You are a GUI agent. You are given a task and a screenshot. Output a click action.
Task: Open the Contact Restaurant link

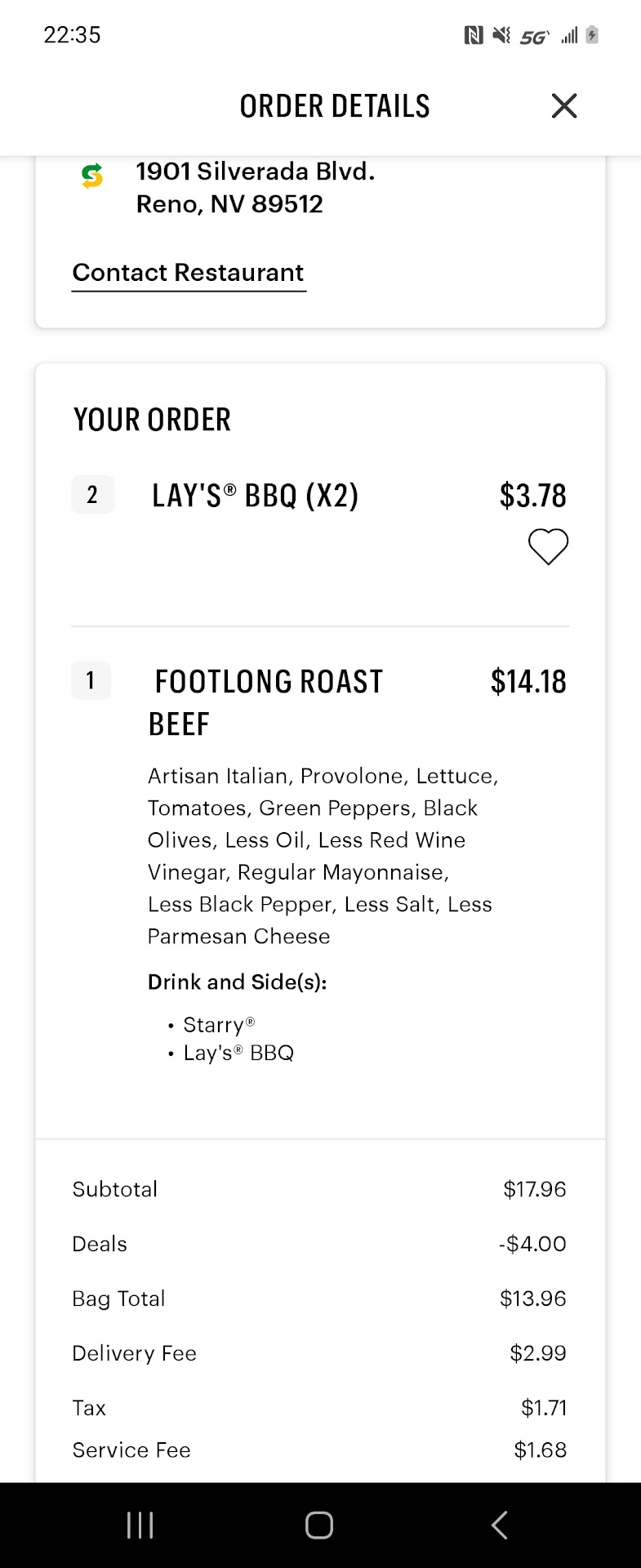coord(189,273)
